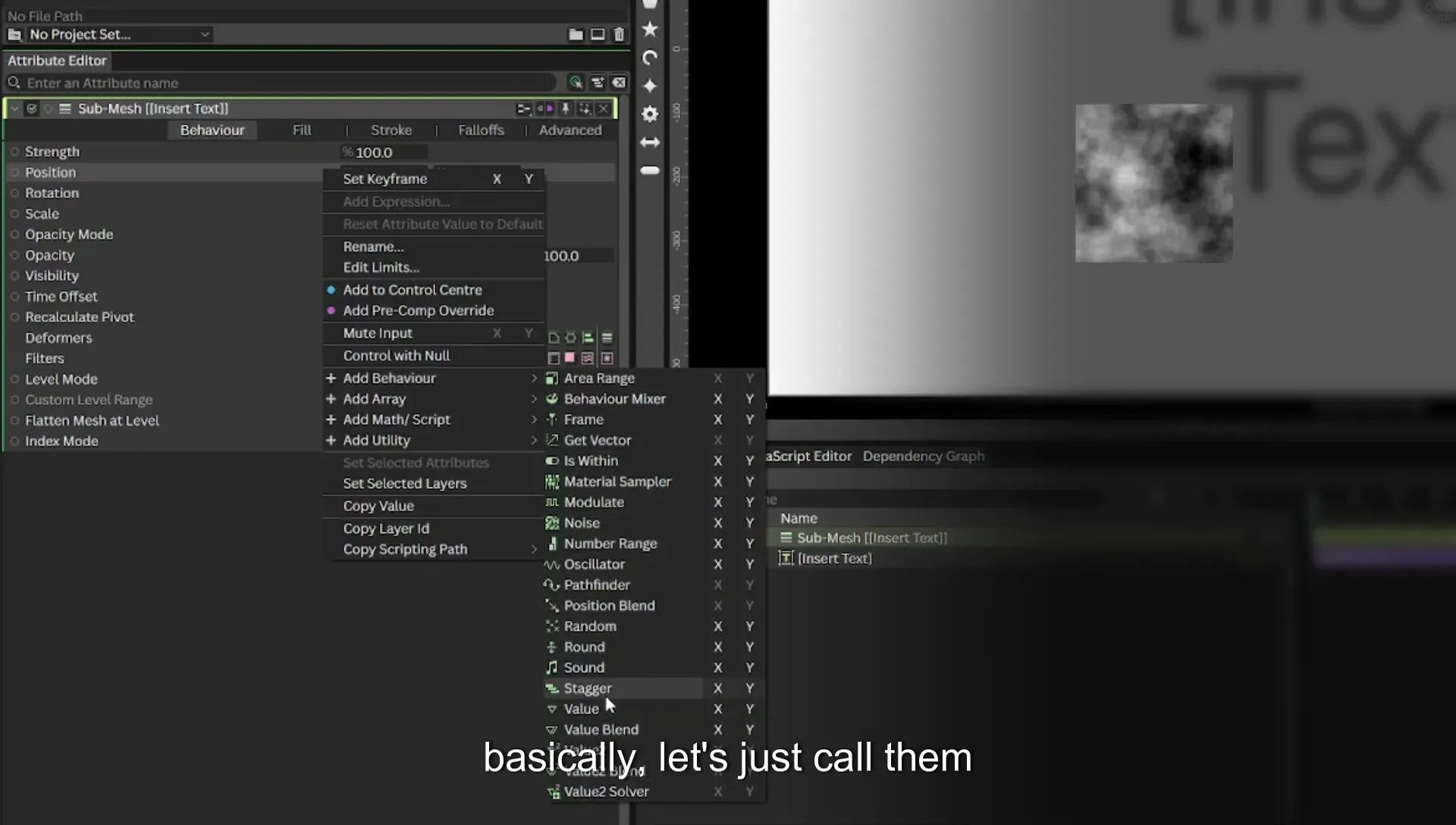Click the project icon left of No Project Set
This screenshot has height=825, width=1456.
tap(14, 35)
